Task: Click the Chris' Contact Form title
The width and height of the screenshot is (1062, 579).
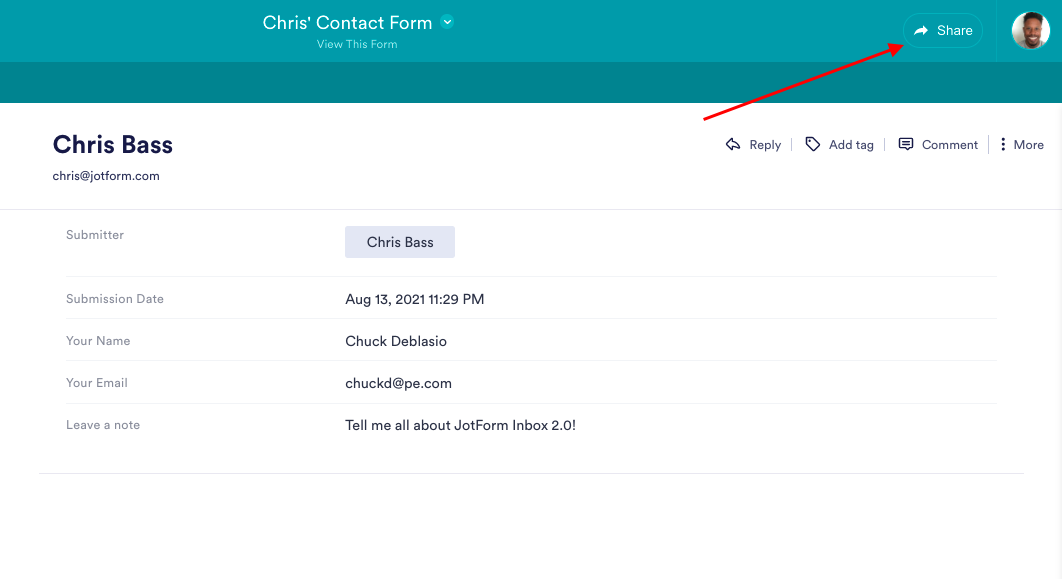Action: click(347, 22)
